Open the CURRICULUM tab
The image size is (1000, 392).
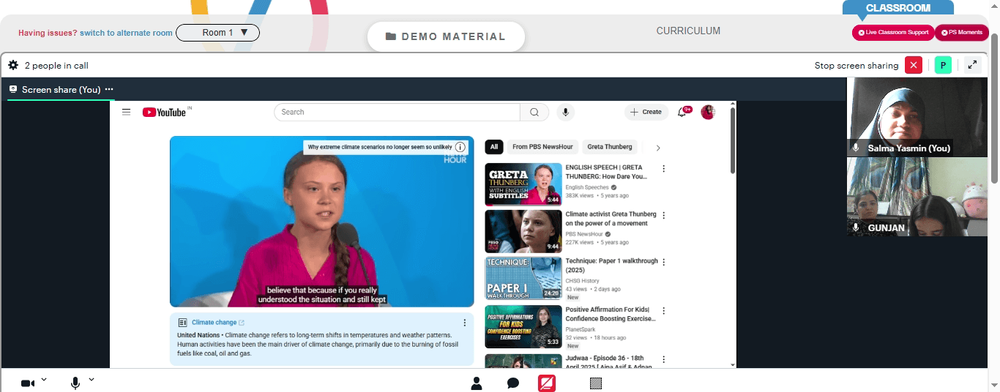pos(688,31)
